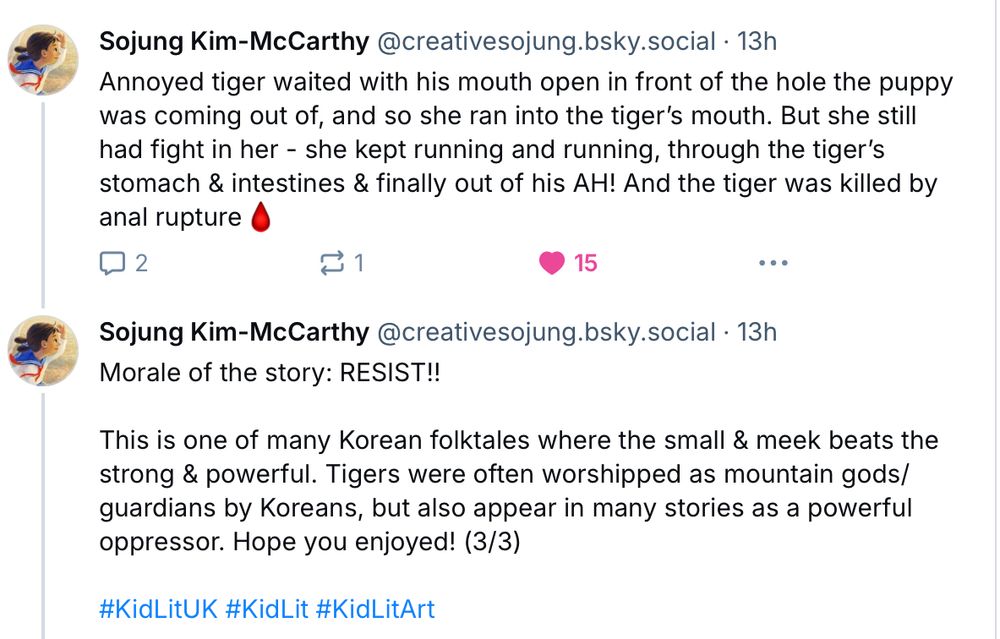Open the #KidLitUK hashtag
Screen dimensions: 1000x639
click(x=158, y=609)
